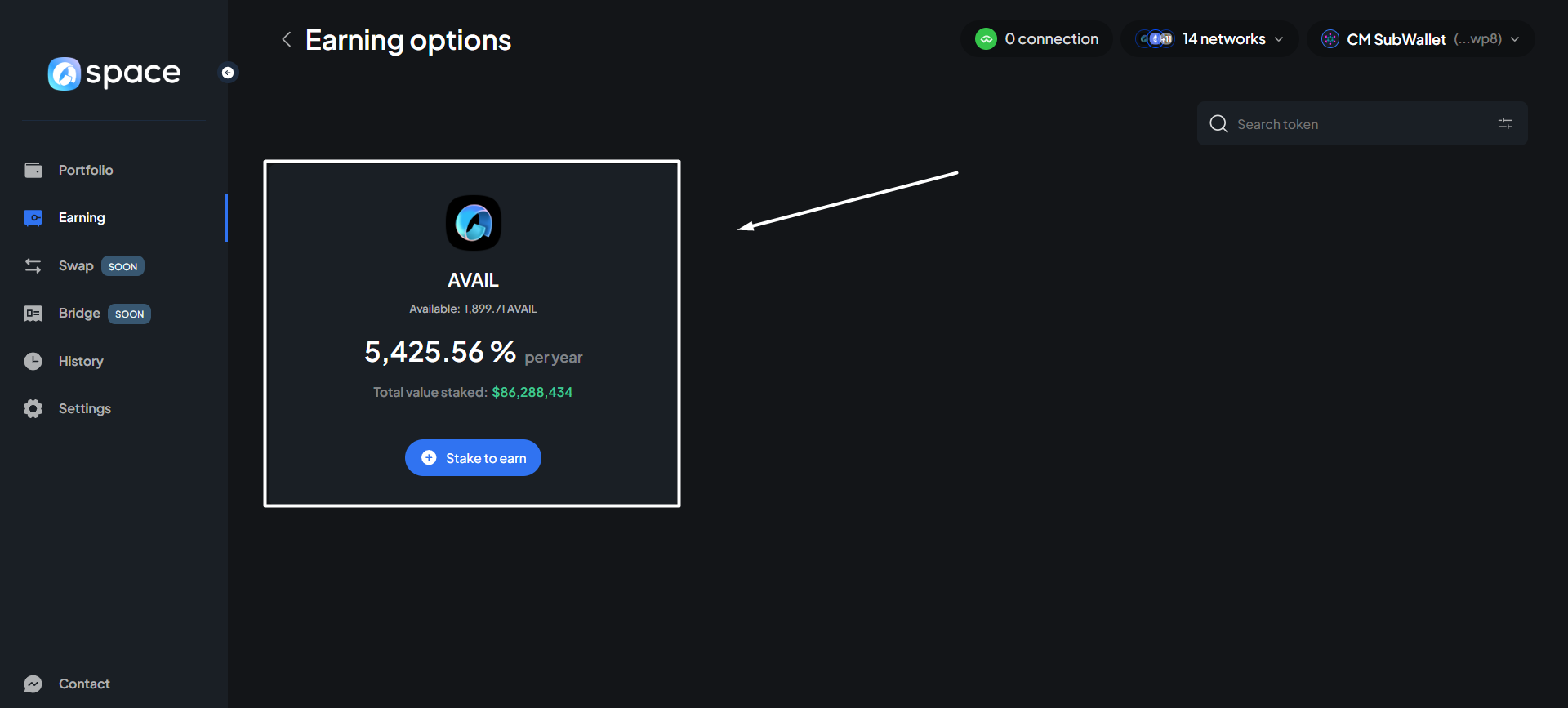Click the AVAIL token logo
1568x708 pixels.
(473, 223)
